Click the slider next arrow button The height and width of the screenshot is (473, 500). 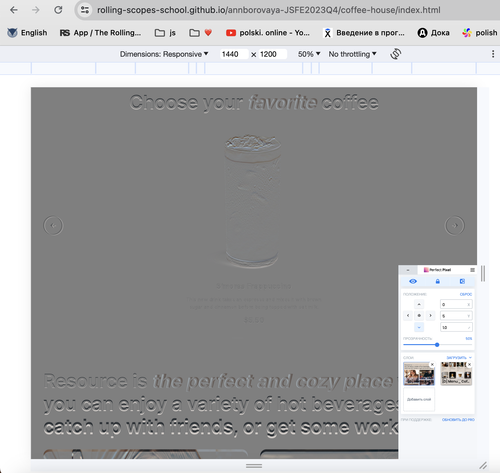[x=455, y=226]
